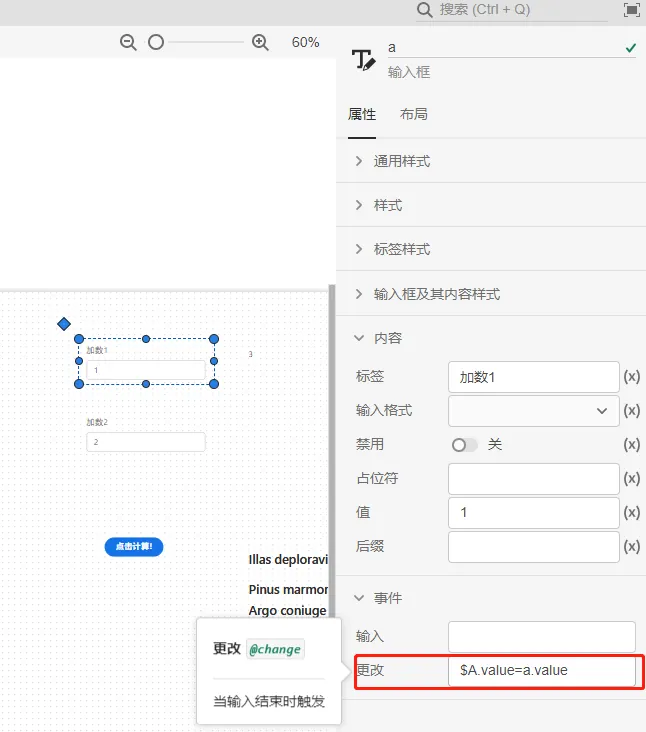The image size is (646, 732).
Task: Click the (x) expression icon beside 值
Action: tap(631, 513)
